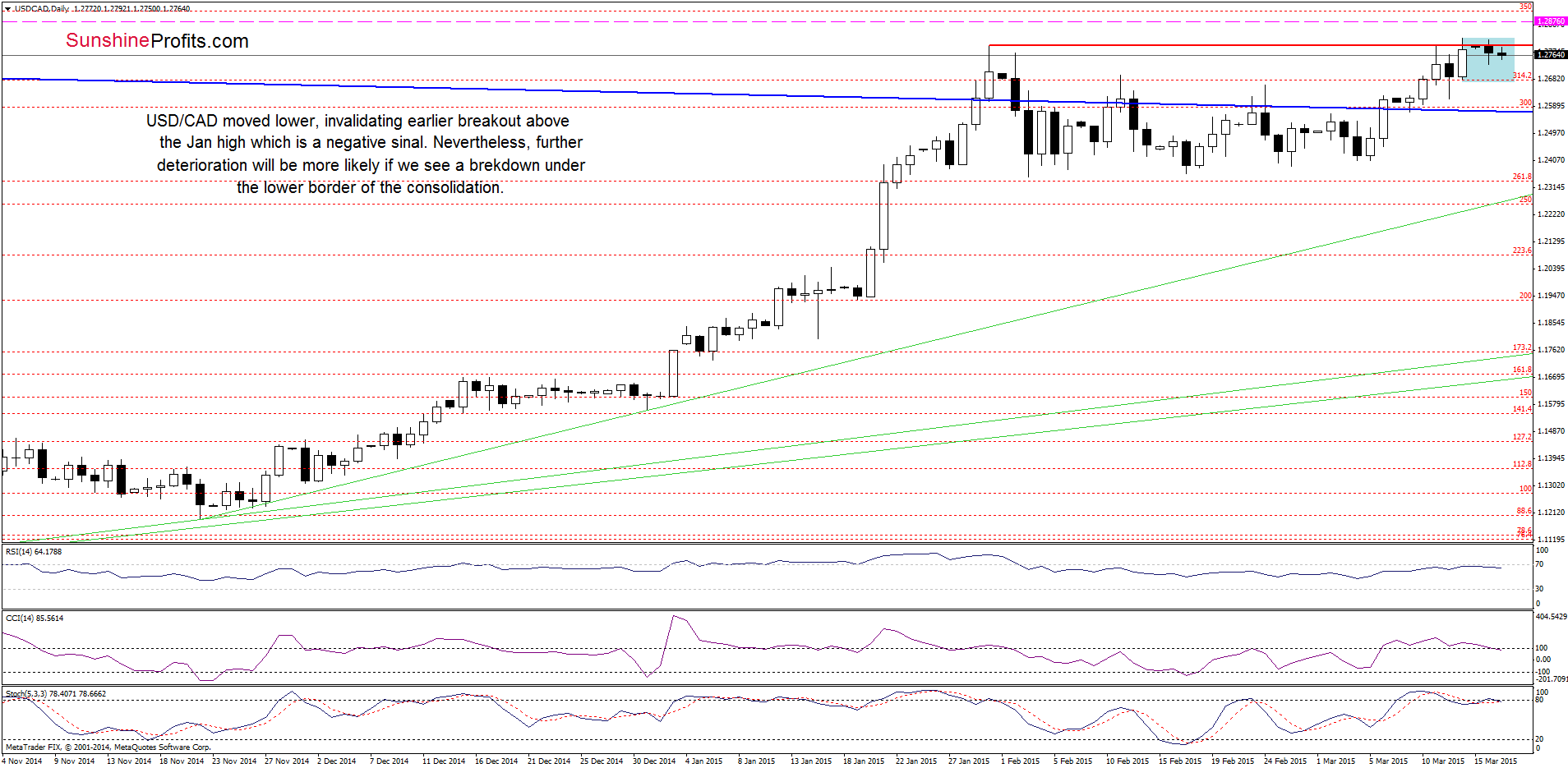Click the 127.2 Fibonacci level label
The width and height of the screenshot is (1568, 768).
tap(1522, 437)
